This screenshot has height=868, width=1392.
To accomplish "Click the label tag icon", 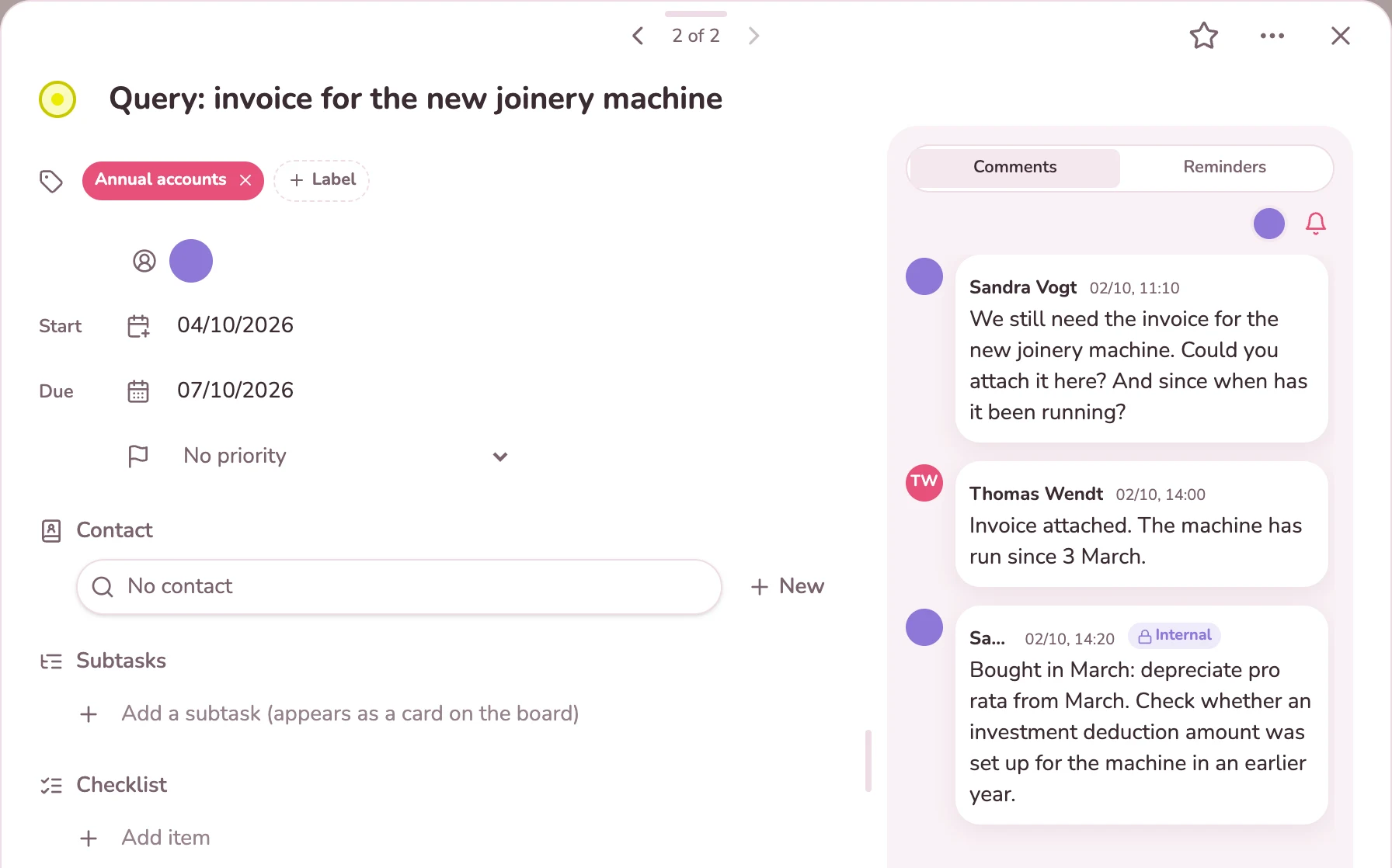I will [x=51, y=181].
